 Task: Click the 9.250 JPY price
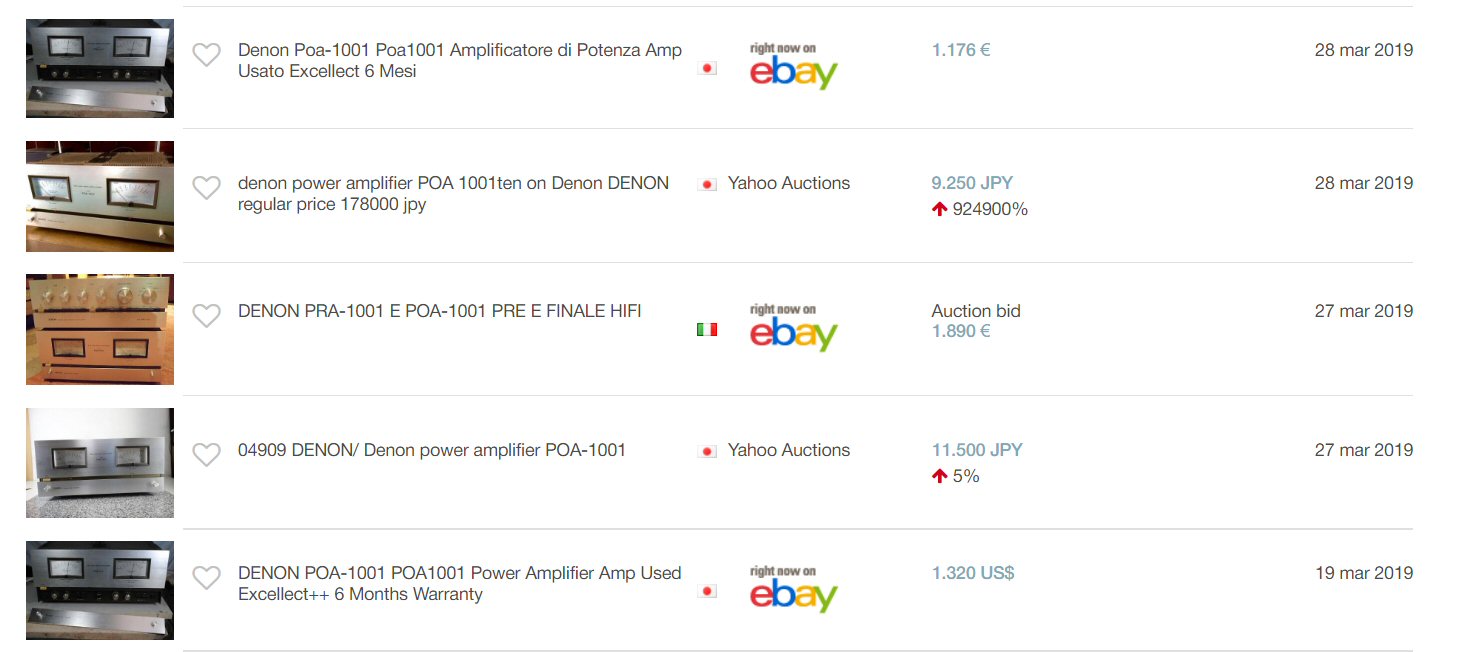[971, 183]
